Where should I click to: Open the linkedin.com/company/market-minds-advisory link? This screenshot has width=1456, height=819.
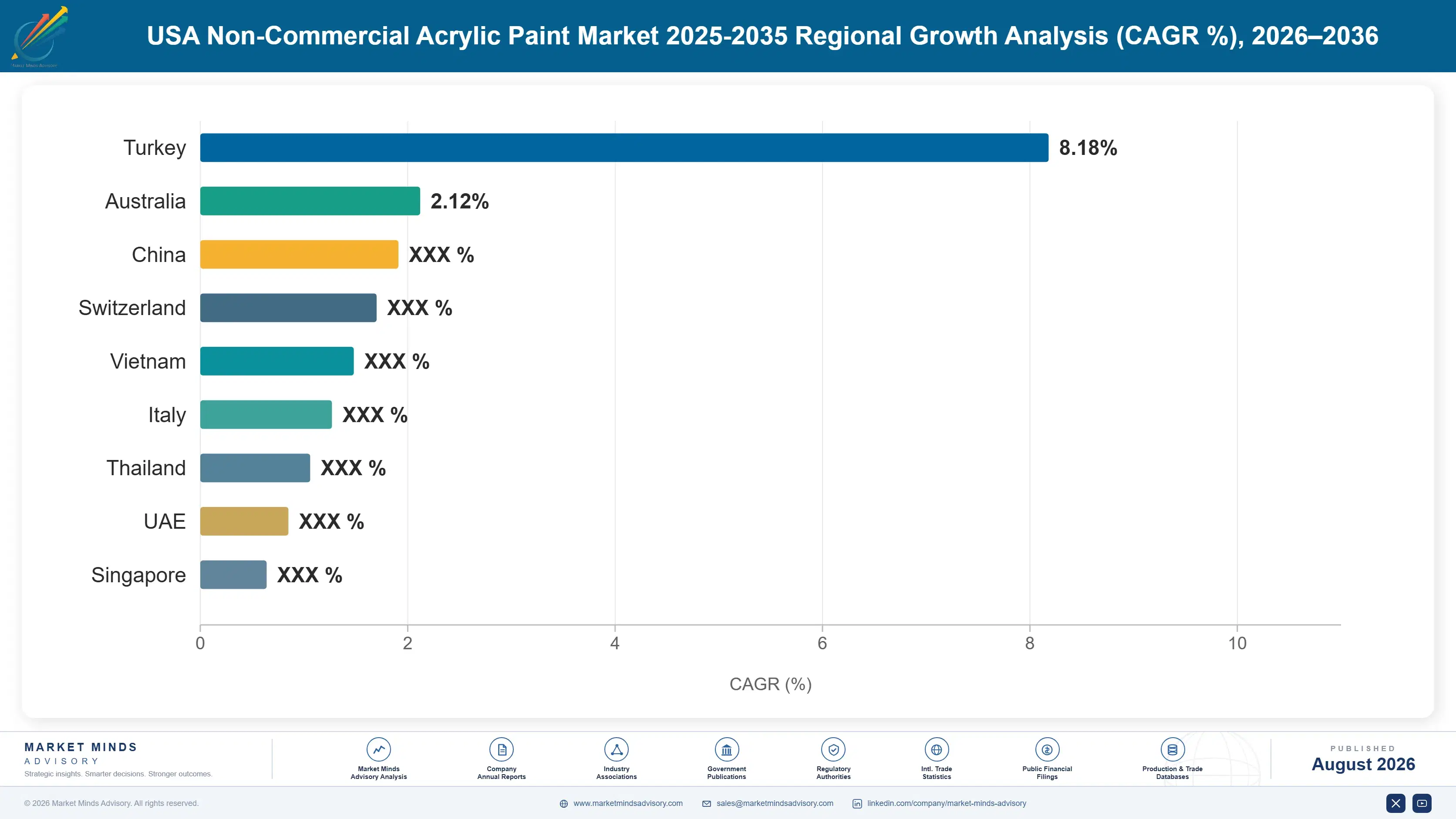[x=947, y=803]
